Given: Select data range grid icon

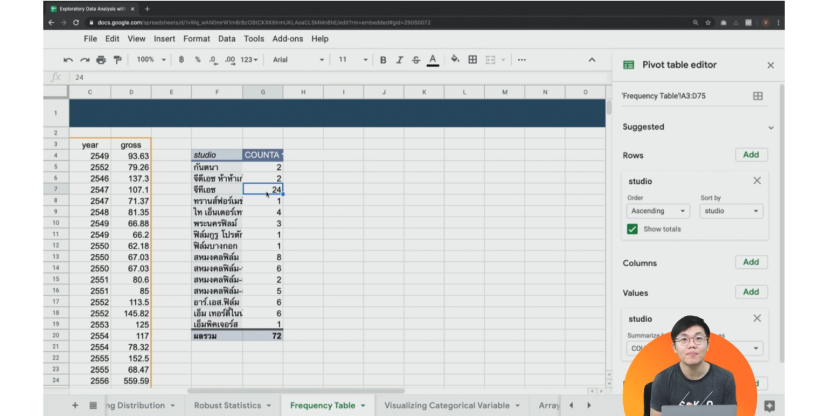Looking at the screenshot, I should [x=758, y=96].
